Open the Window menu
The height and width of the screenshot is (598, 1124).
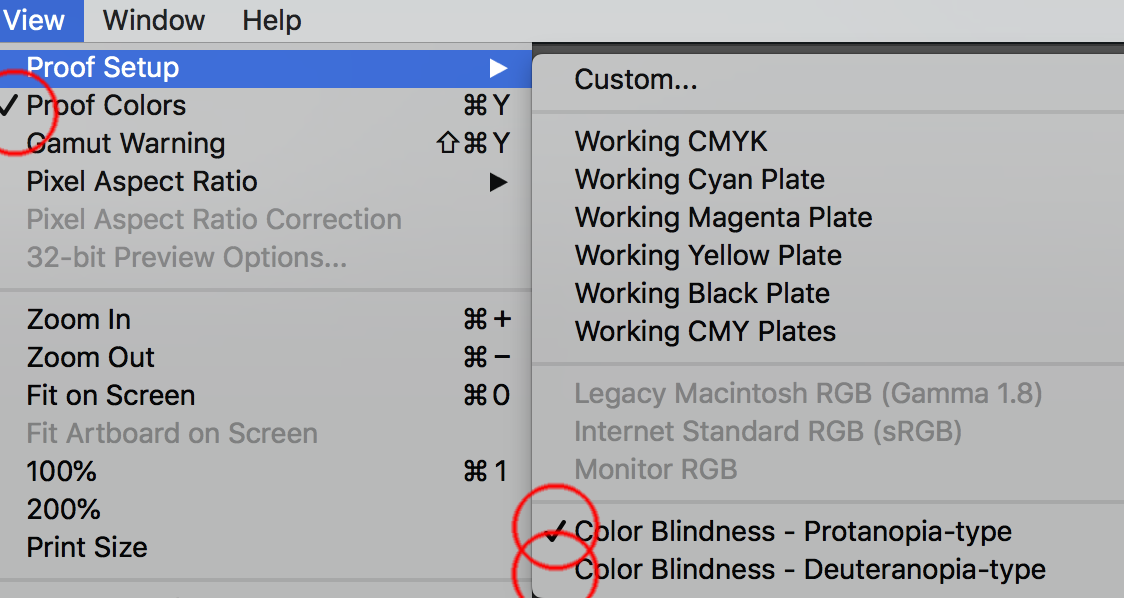pos(153,20)
